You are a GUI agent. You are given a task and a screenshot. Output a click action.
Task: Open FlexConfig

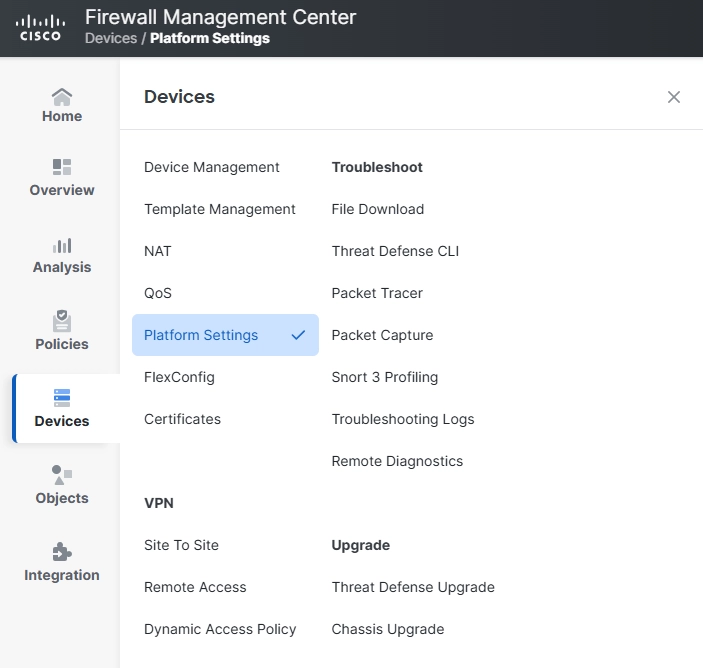(179, 377)
